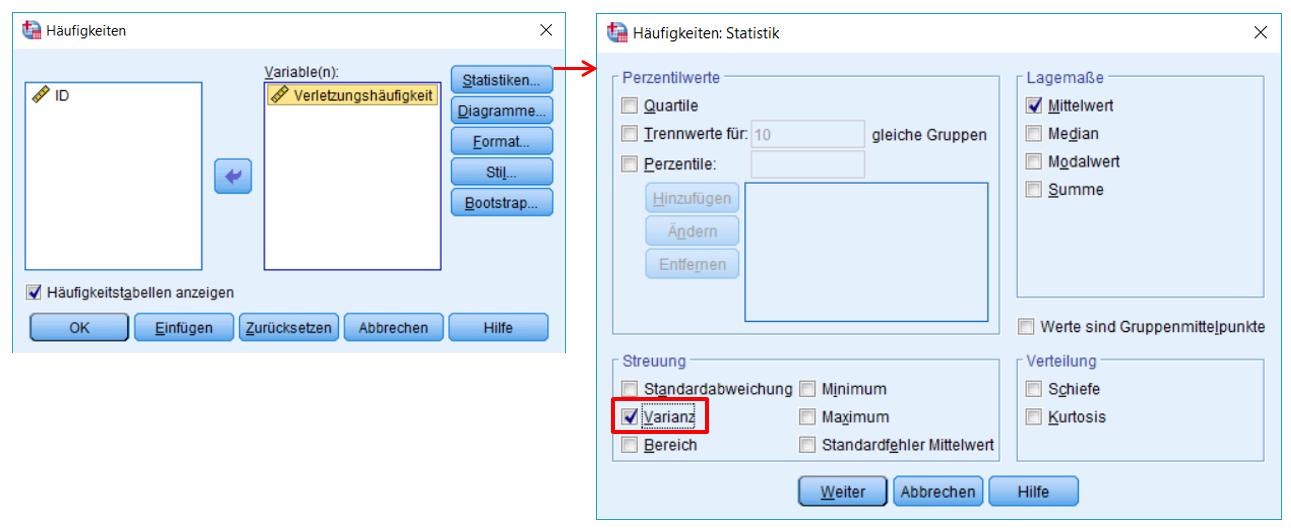Check the Median option
Screen dimensions: 1291x531
(x=1034, y=133)
